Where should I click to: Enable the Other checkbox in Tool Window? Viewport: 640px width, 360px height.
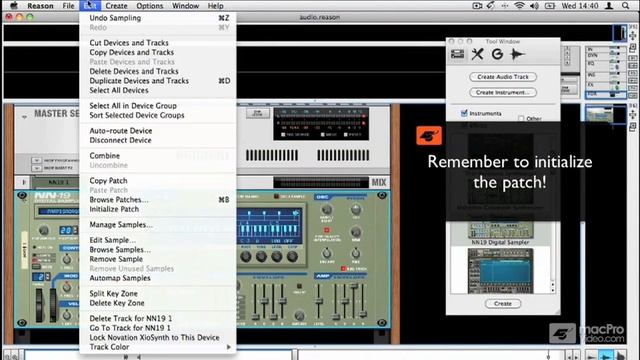coord(521,118)
